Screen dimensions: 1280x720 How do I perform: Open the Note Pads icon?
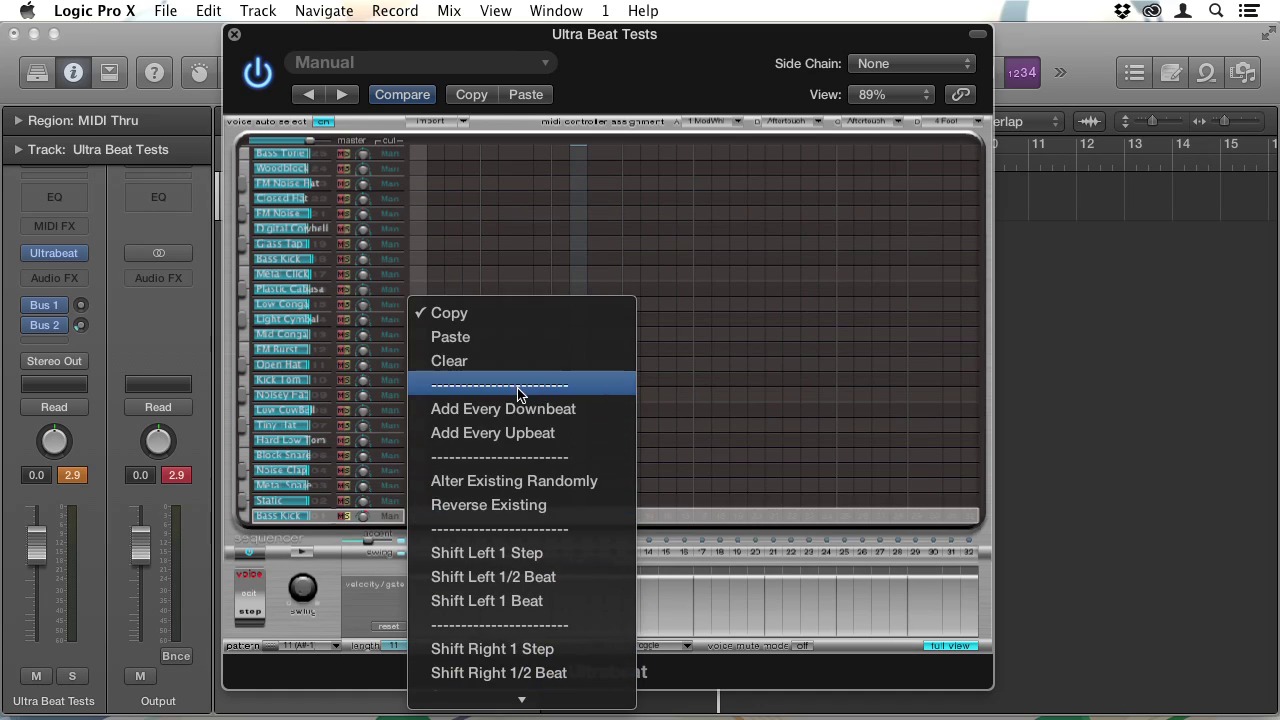[x=1171, y=72]
